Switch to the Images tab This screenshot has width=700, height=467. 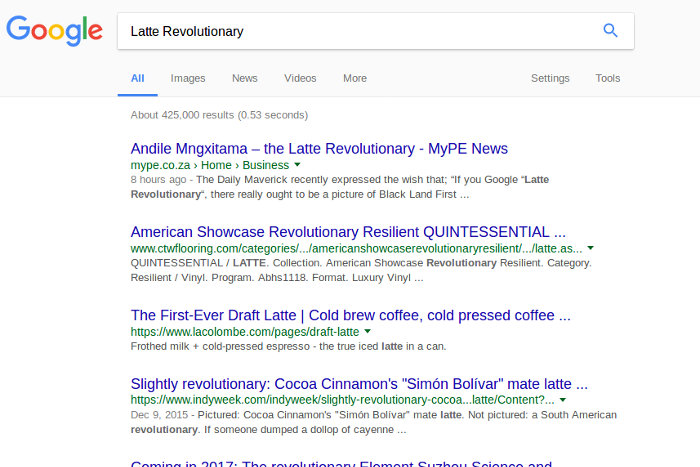188,79
